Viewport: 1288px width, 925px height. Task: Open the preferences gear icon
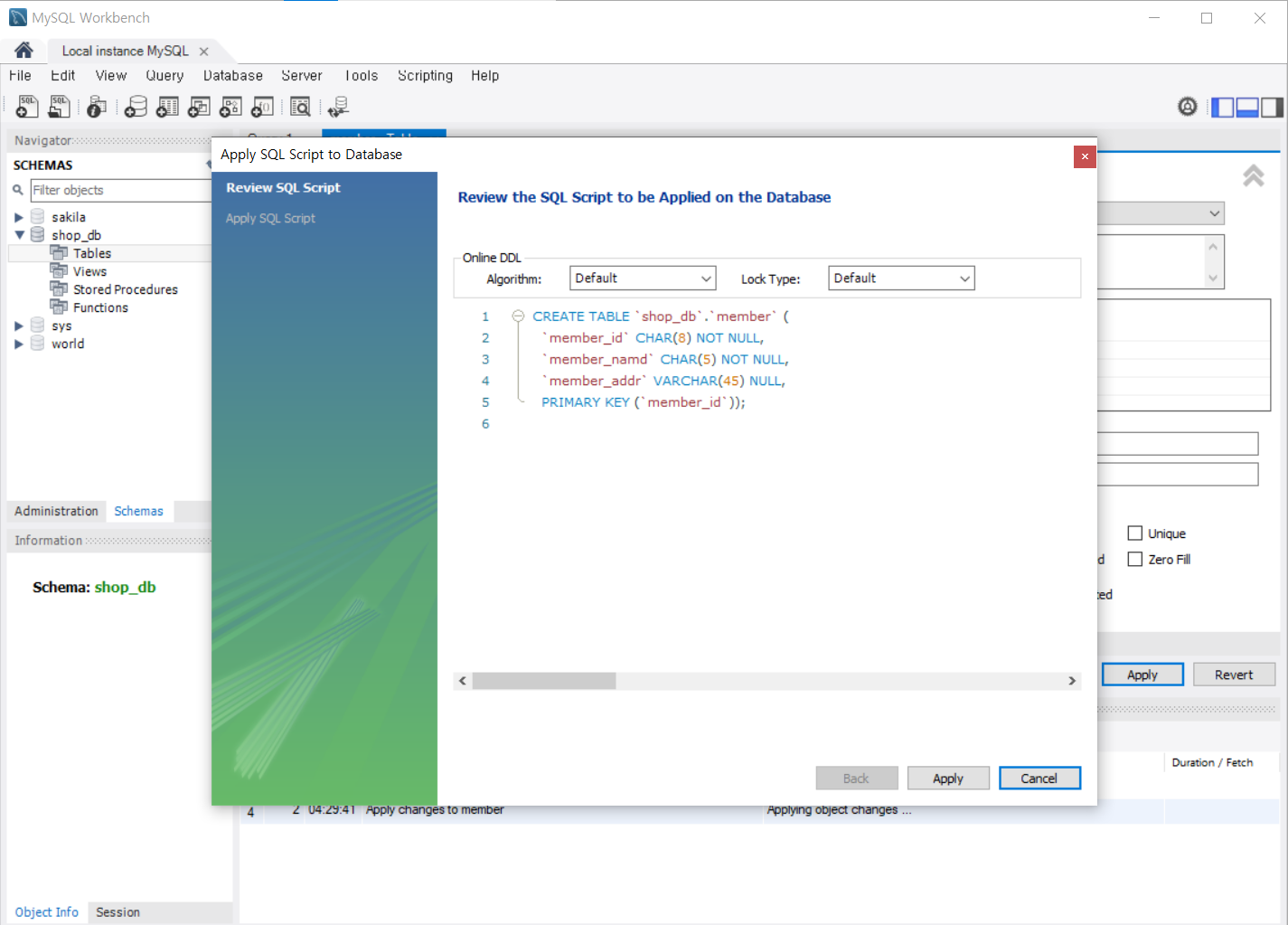[1188, 107]
